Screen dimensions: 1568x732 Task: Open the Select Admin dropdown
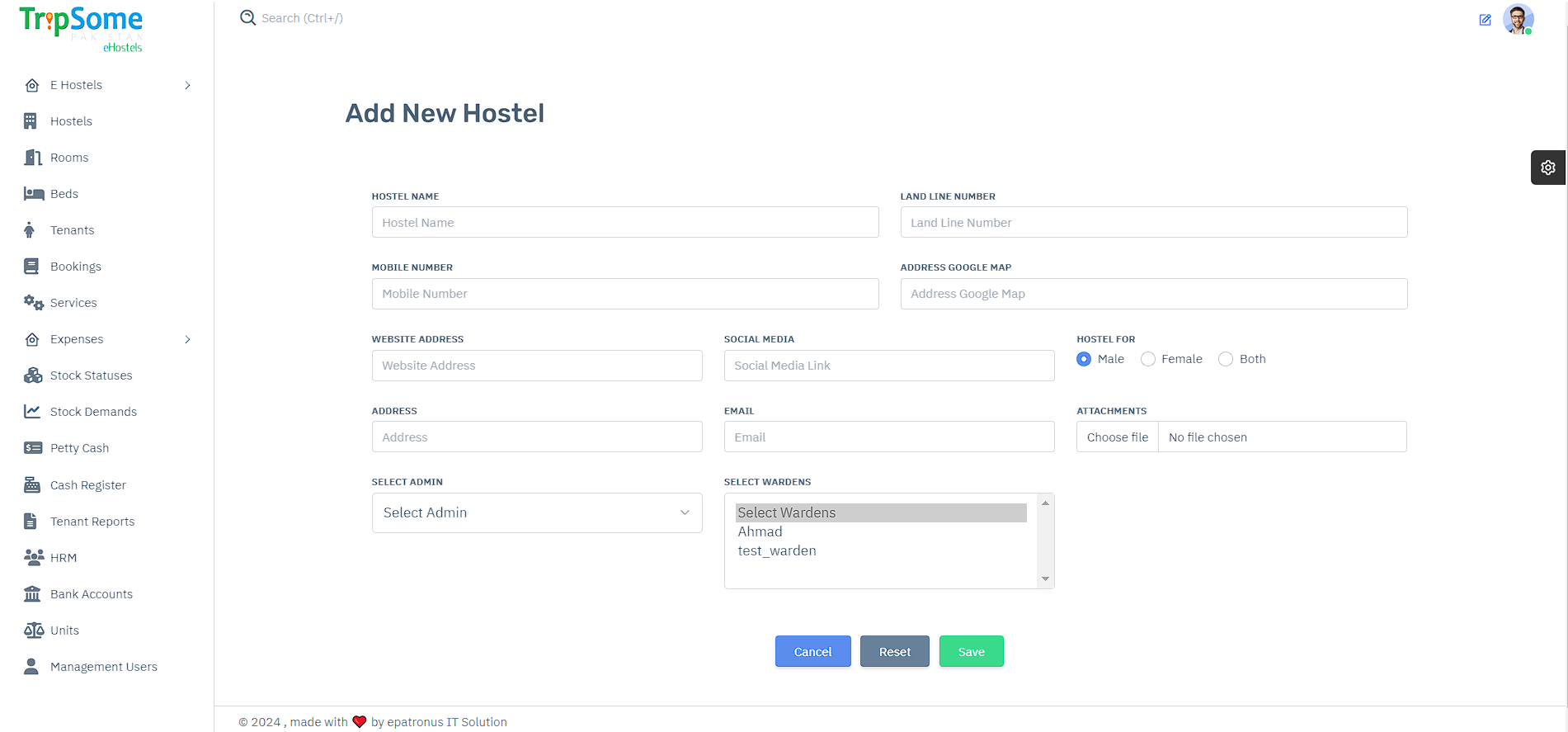point(537,512)
